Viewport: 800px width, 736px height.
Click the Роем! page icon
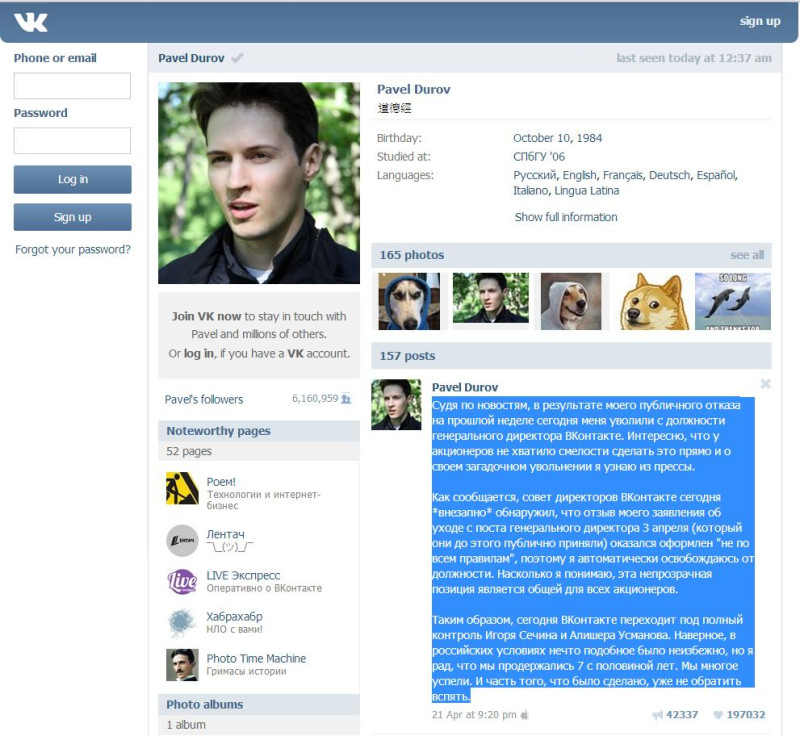coord(182,488)
